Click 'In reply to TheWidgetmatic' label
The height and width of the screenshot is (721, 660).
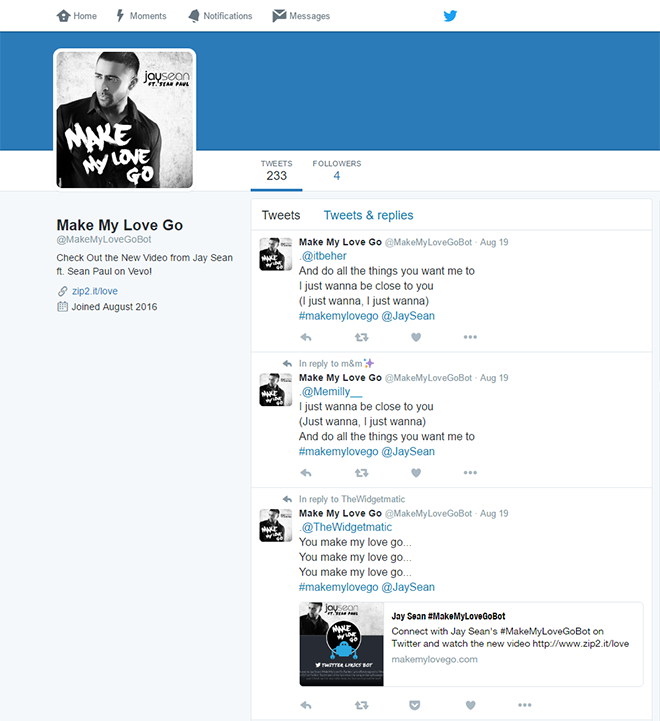pos(352,499)
